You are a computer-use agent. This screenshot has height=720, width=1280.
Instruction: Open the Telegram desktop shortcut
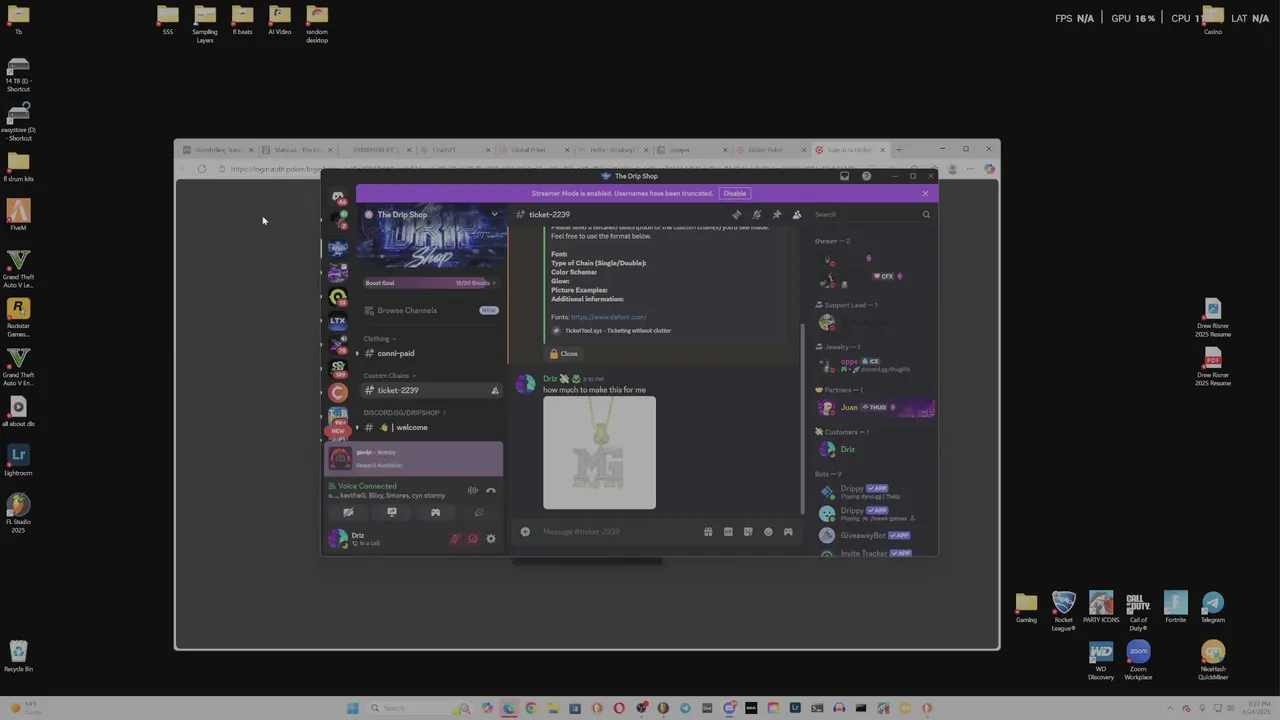[1213, 608]
